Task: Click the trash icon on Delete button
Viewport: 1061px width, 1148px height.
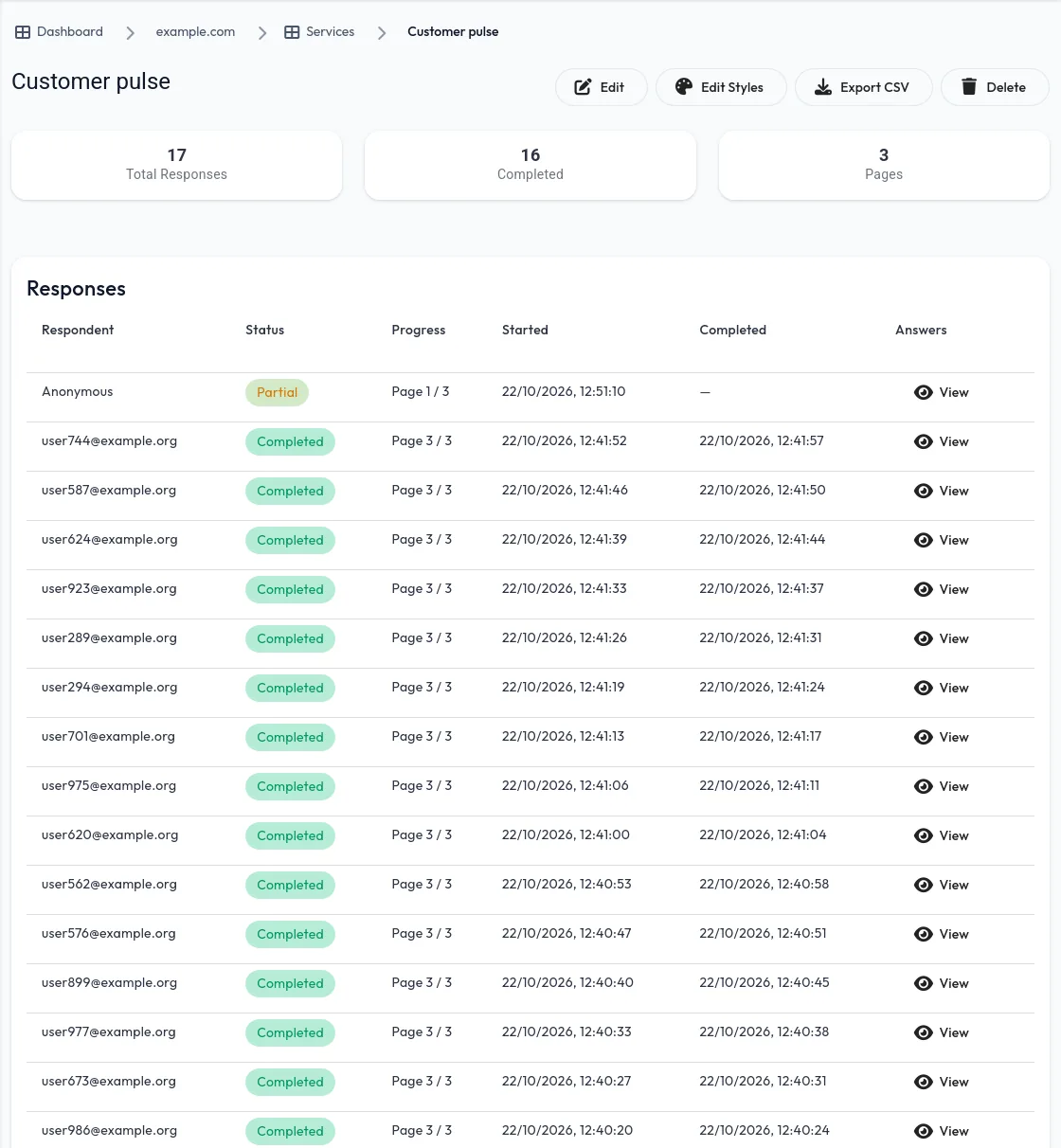Action: [x=969, y=87]
